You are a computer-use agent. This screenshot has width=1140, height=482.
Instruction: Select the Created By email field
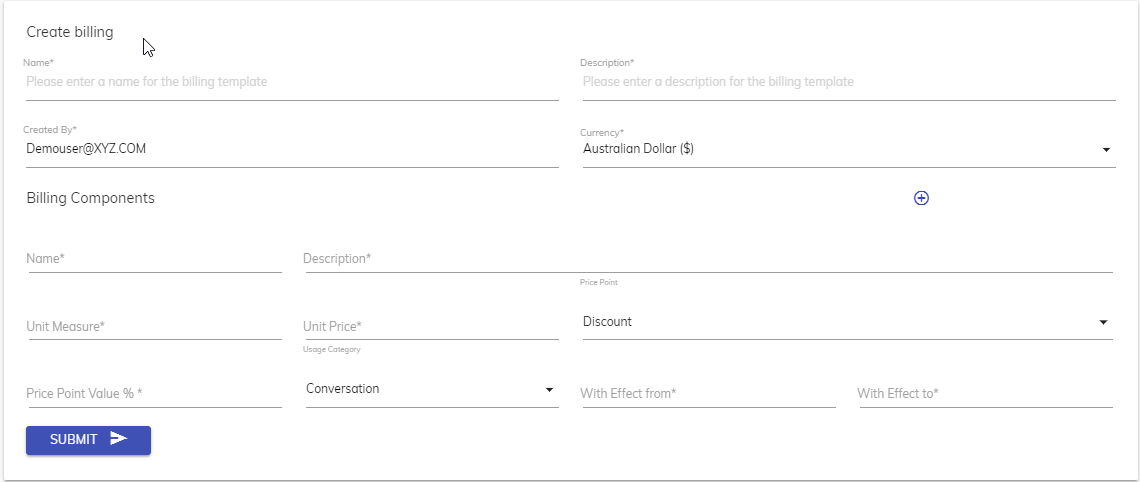290,149
